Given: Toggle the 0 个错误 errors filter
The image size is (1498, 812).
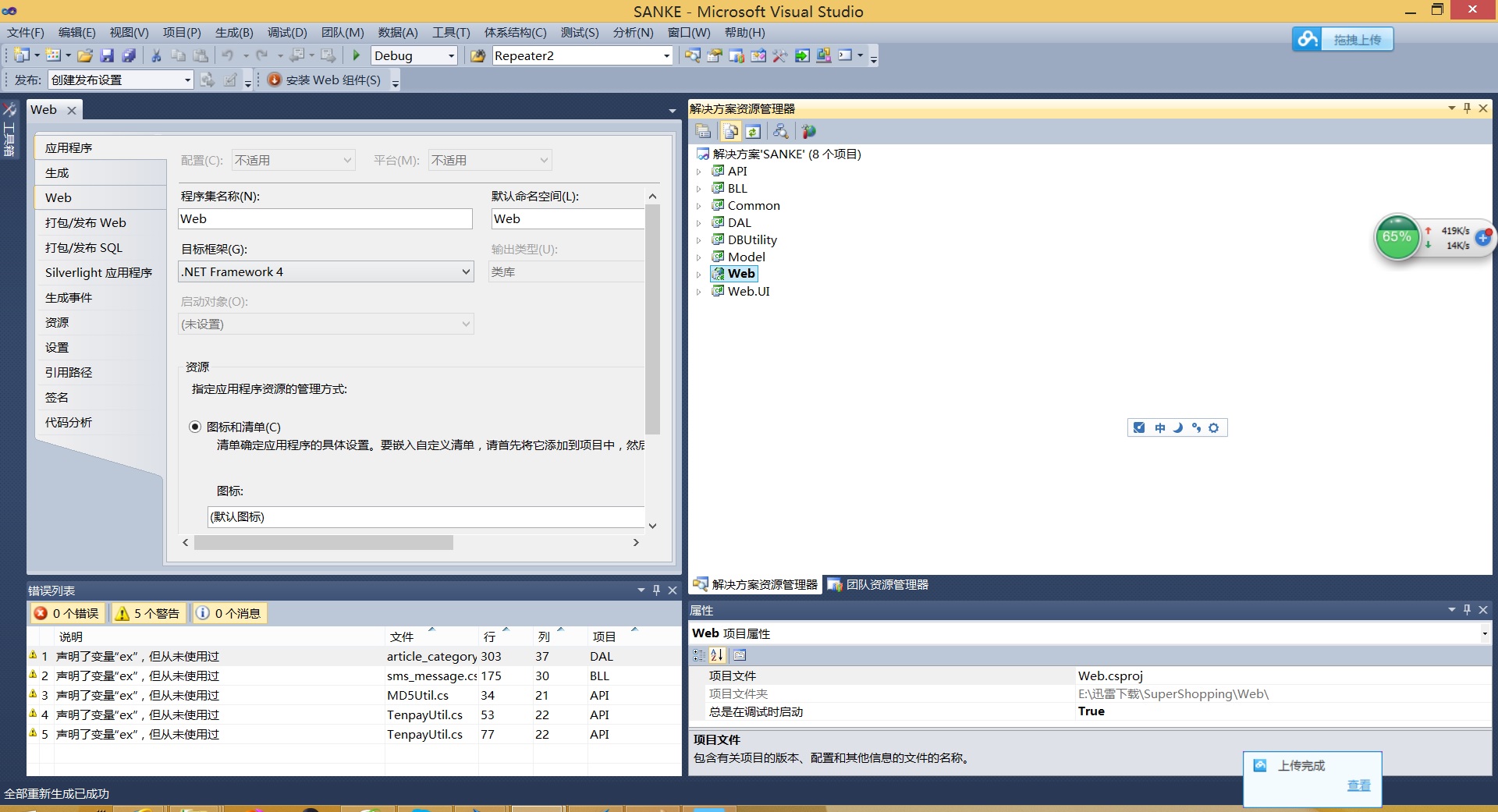Looking at the screenshot, I should (67, 613).
